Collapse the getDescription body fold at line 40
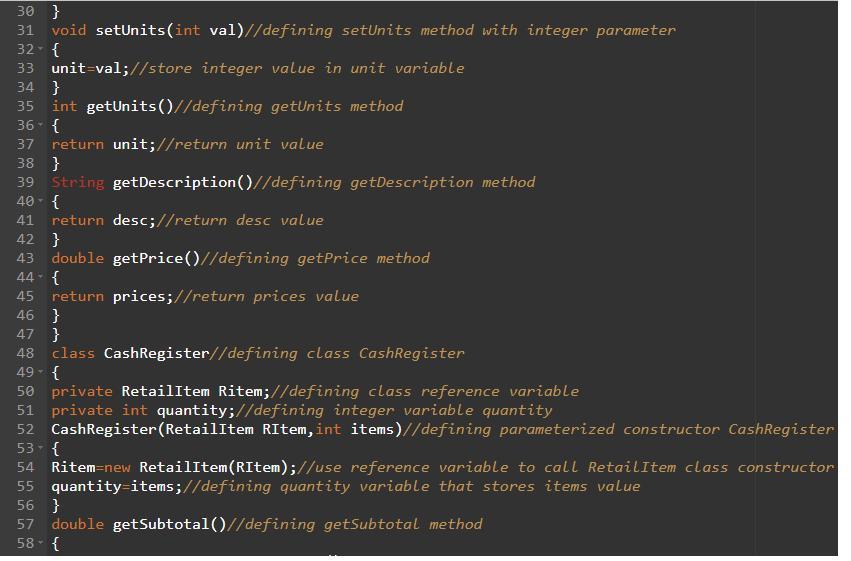The width and height of the screenshot is (851, 561). [40, 201]
